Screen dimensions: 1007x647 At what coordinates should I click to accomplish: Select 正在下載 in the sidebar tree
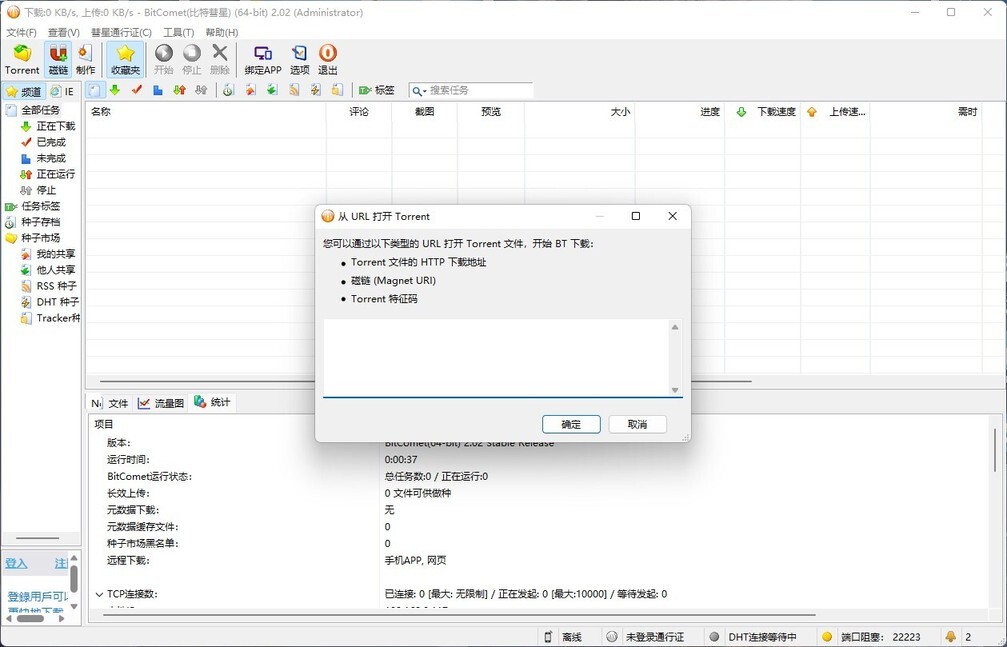click(55, 126)
